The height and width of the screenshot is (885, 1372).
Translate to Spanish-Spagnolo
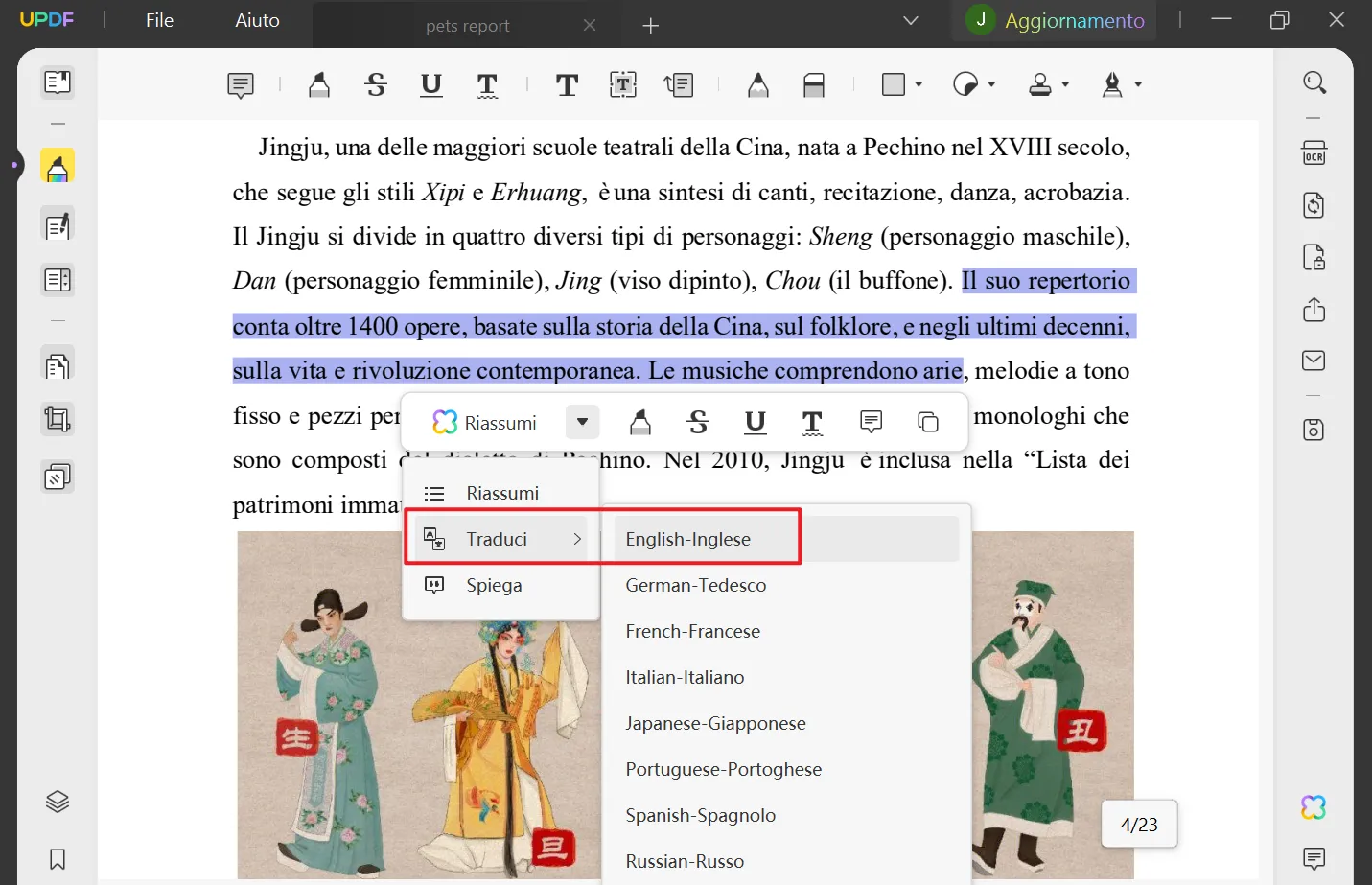786,815
